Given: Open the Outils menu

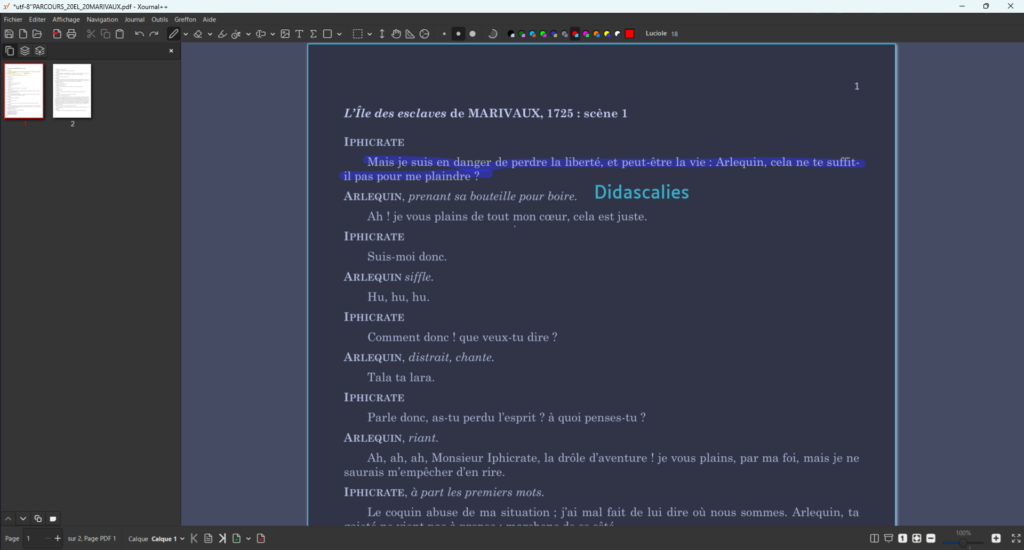Looking at the screenshot, I should pos(159,20).
